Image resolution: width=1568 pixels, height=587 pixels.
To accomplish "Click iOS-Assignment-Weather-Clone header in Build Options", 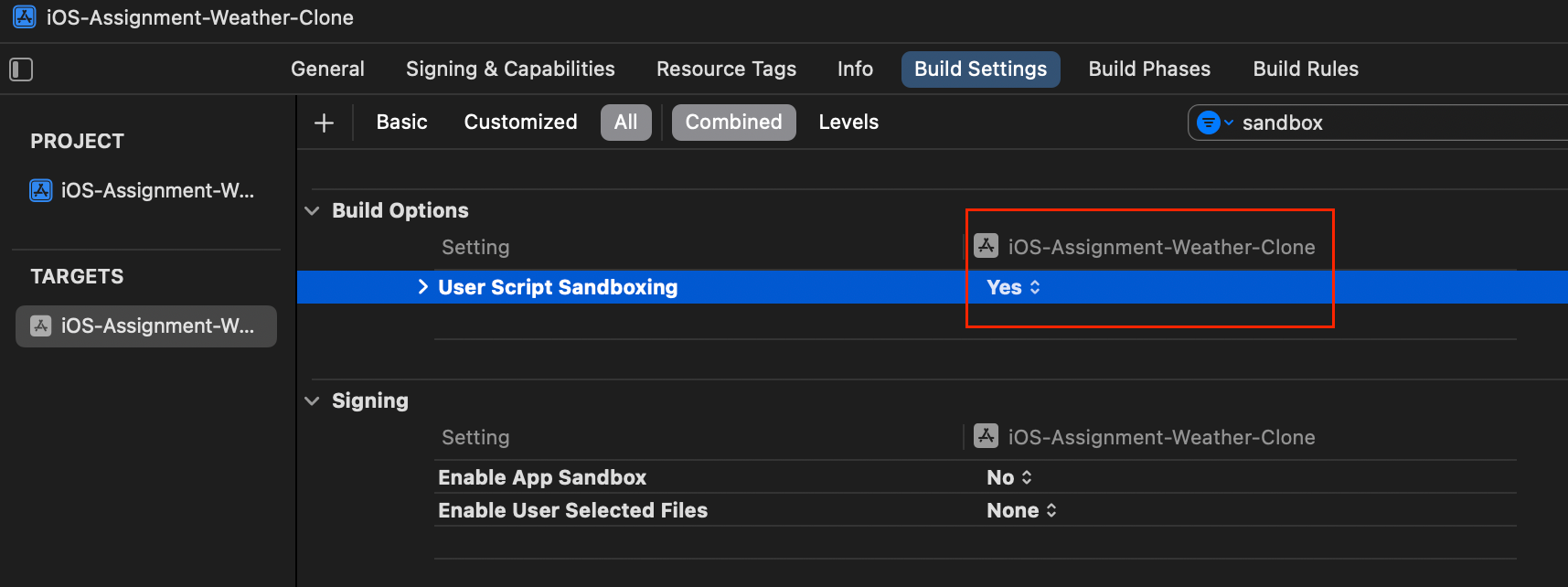I will click(x=1161, y=247).
